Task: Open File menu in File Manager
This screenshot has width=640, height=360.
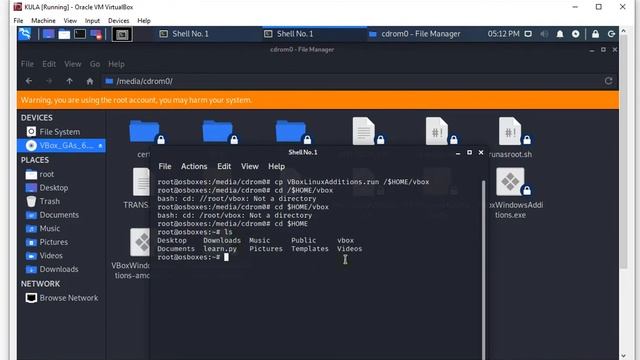Action: (27, 64)
